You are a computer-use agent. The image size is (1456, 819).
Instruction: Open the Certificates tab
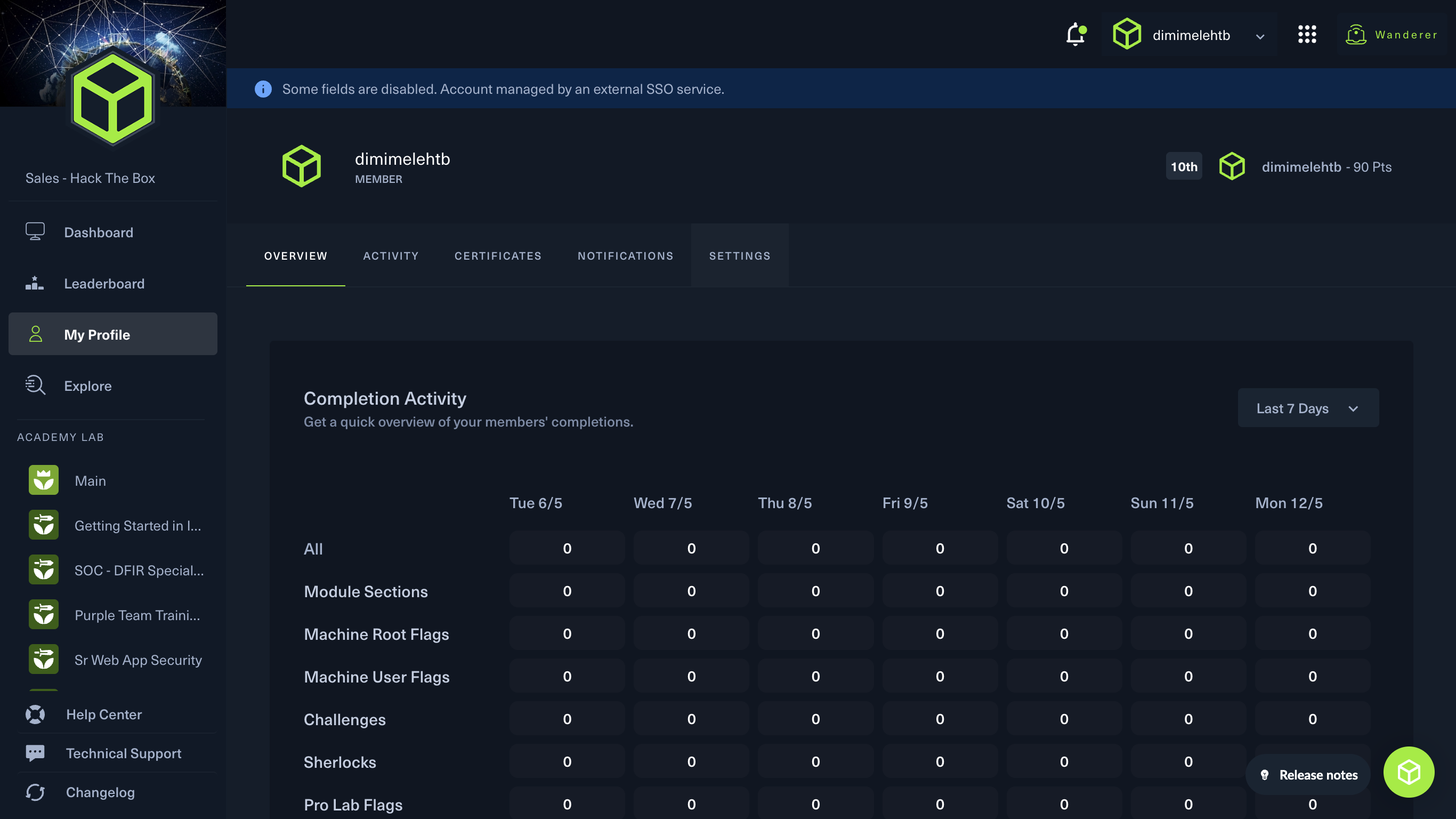[498, 255]
